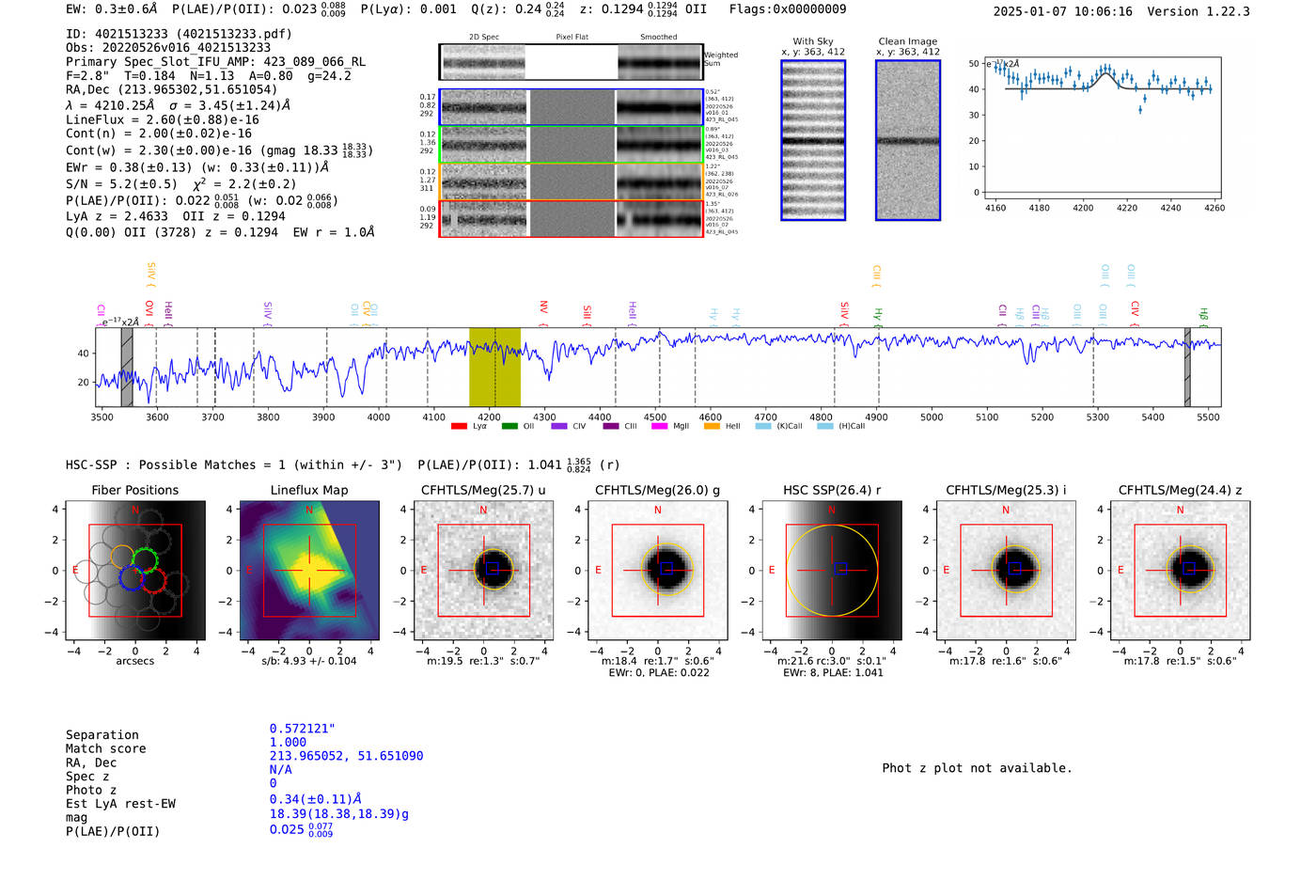The image size is (1316, 896).
Task: Click the Smoothed column header
Action: [x=659, y=38]
